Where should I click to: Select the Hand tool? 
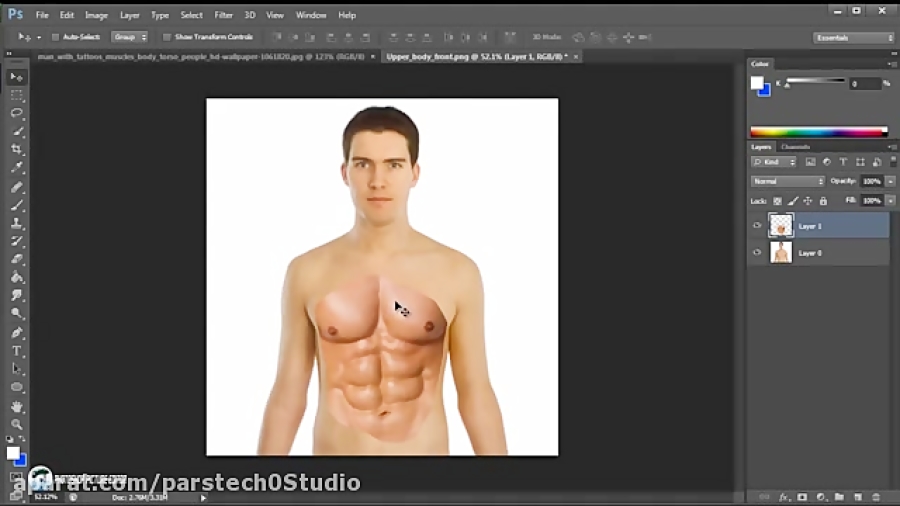[x=17, y=407]
